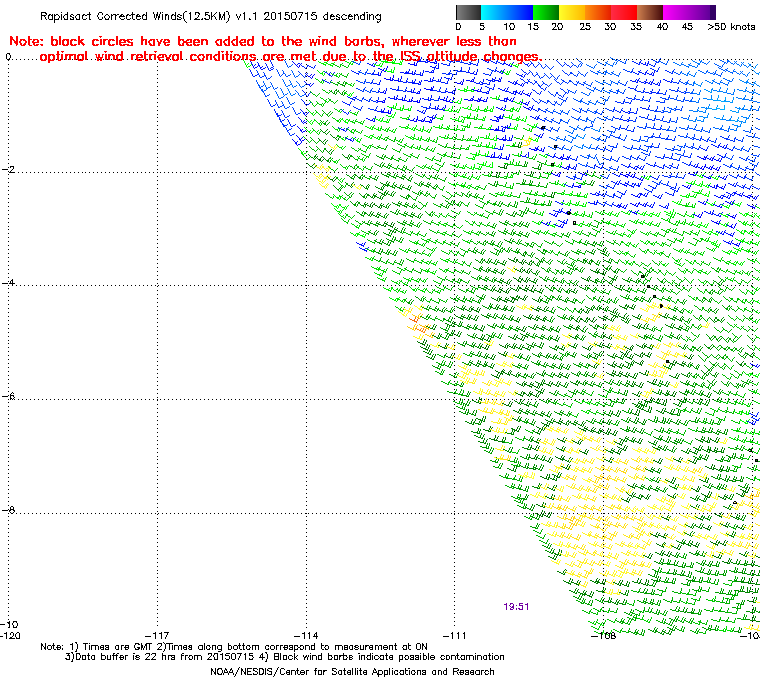Image resolution: width=760 pixels, height=688 pixels.
Task: Click the -2 latitude axis label
Action: pyautogui.click(x=8, y=169)
